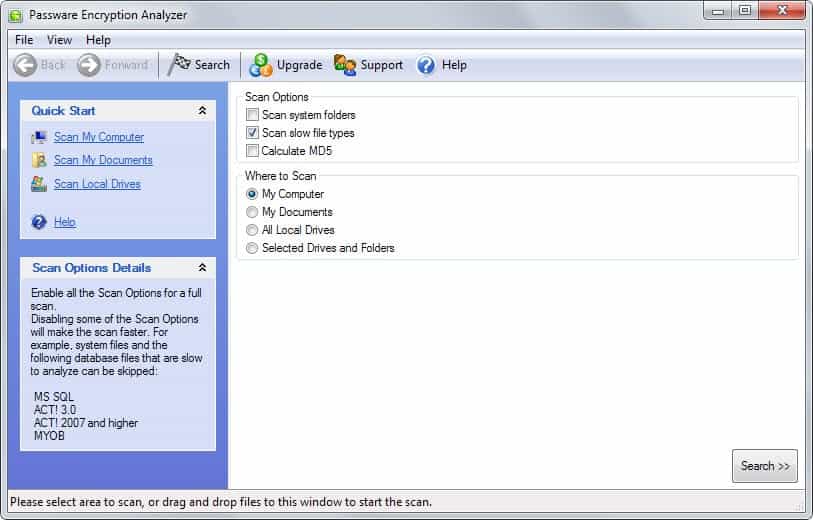Viewport: 813px width, 520px height.
Task: Collapse the Scan Options Details panel
Action: click(202, 268)
